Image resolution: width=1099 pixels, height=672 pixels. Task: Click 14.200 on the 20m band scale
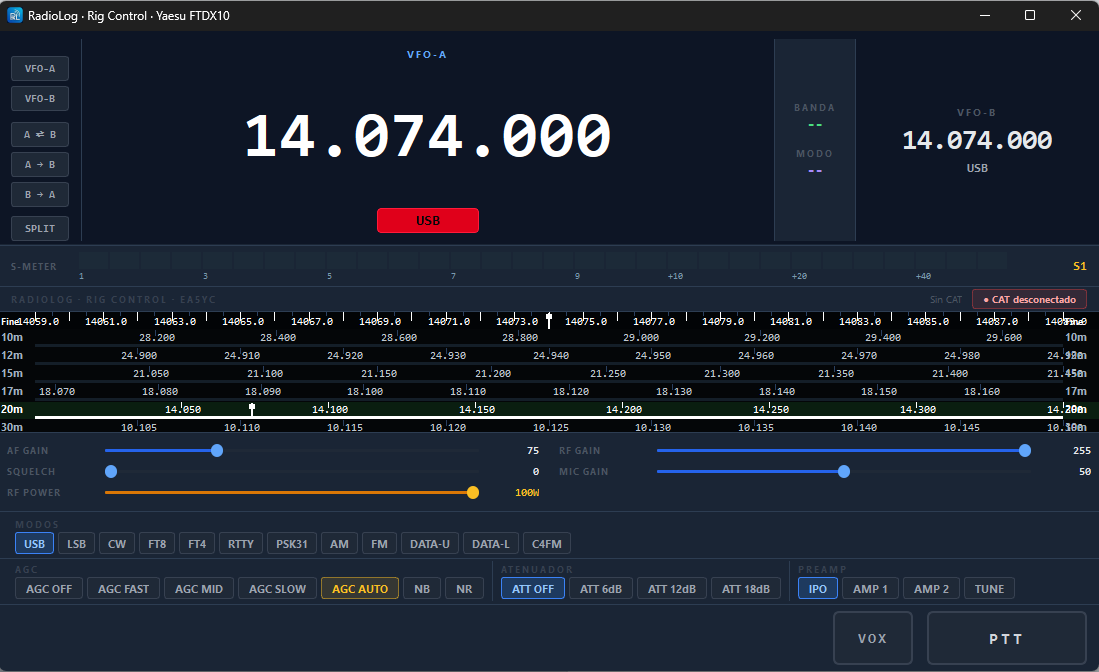click(x=624, y=409)
